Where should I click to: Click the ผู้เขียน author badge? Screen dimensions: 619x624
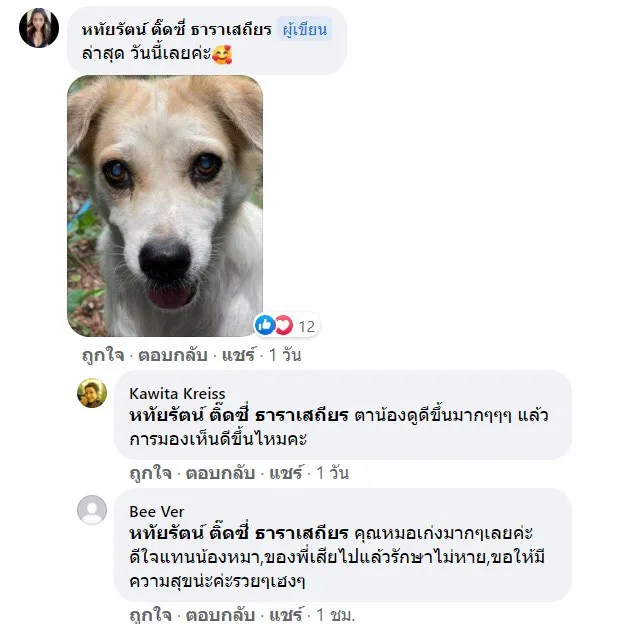click(x=305, y=30)
